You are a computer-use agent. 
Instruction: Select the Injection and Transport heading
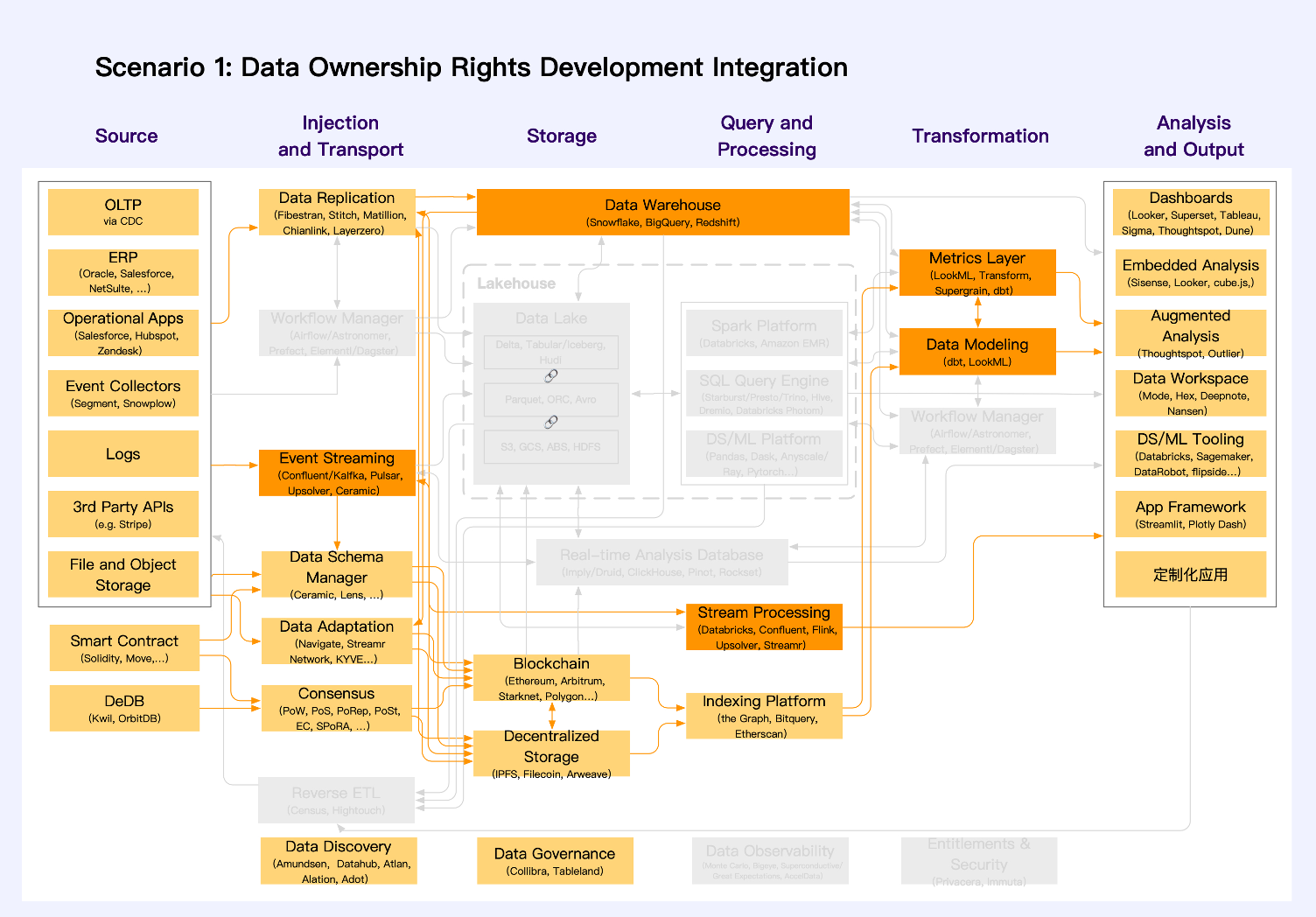(x=340, y=136)
